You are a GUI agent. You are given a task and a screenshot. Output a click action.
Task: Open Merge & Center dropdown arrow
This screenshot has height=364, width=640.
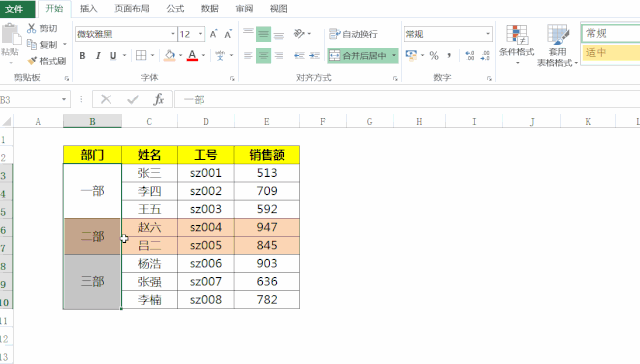(394, 55)
